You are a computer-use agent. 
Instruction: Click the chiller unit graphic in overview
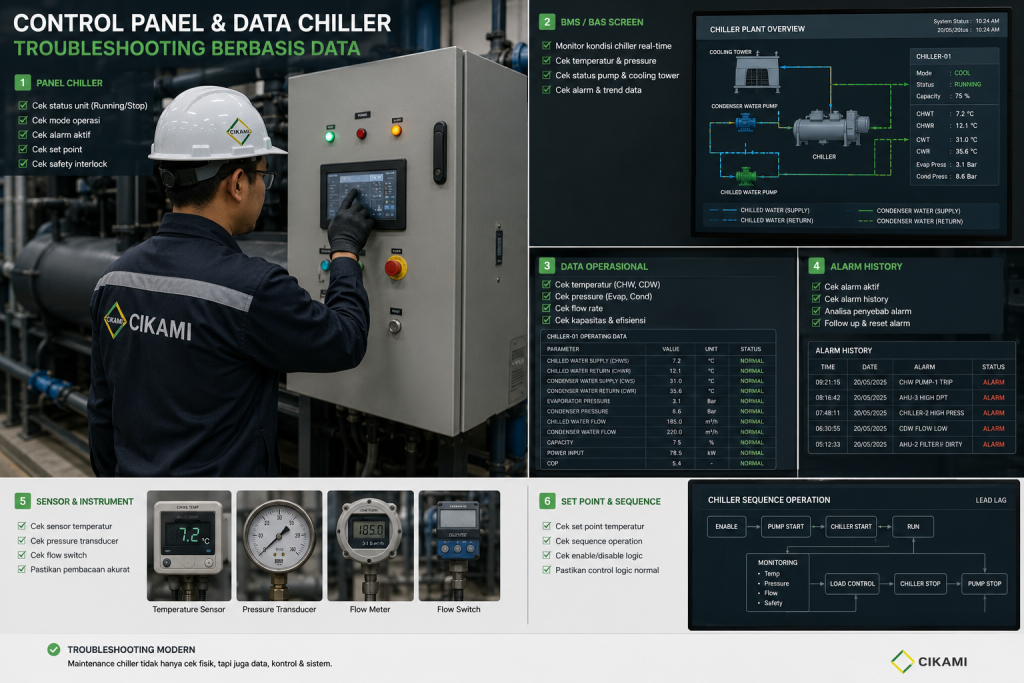click(x=831, y=127)
